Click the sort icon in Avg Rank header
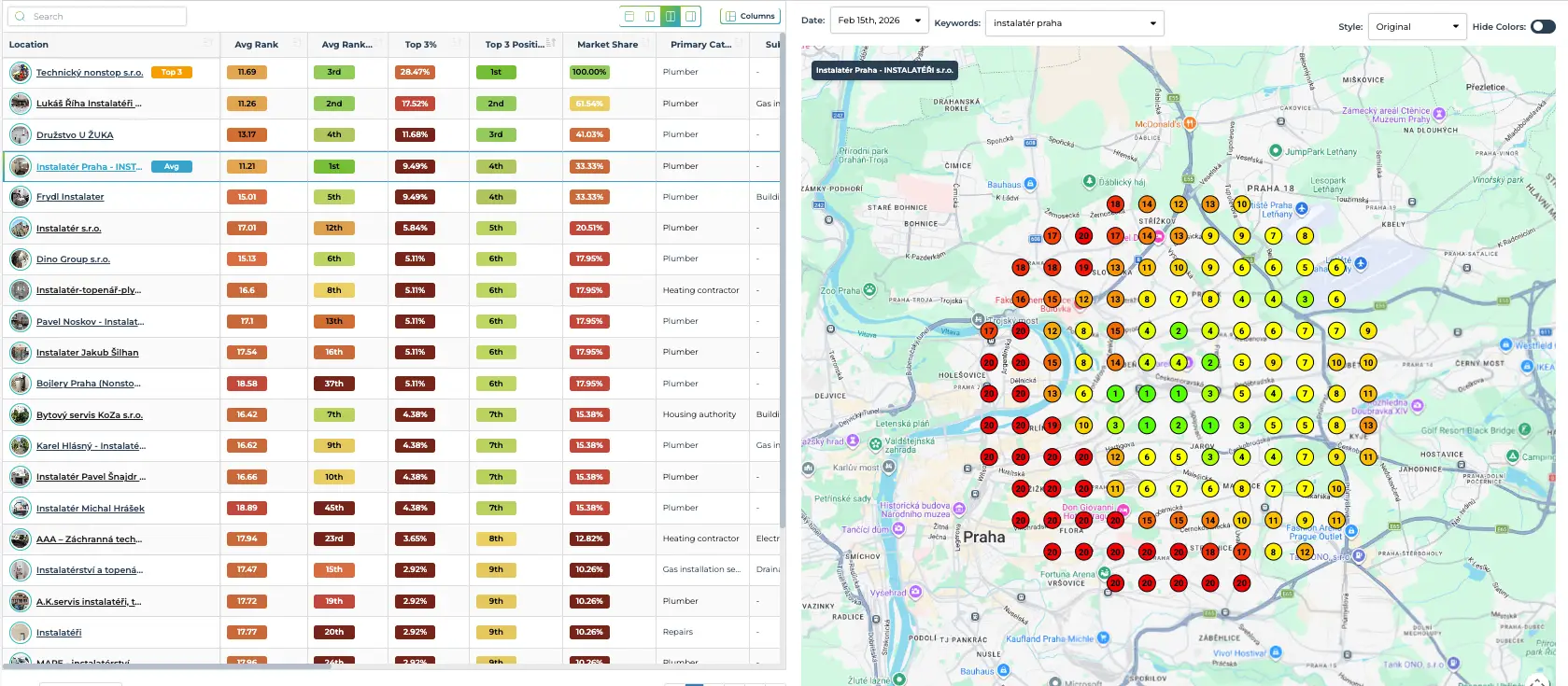The width and height of the screenshot is (1568, 686). [x=297, y=44]
